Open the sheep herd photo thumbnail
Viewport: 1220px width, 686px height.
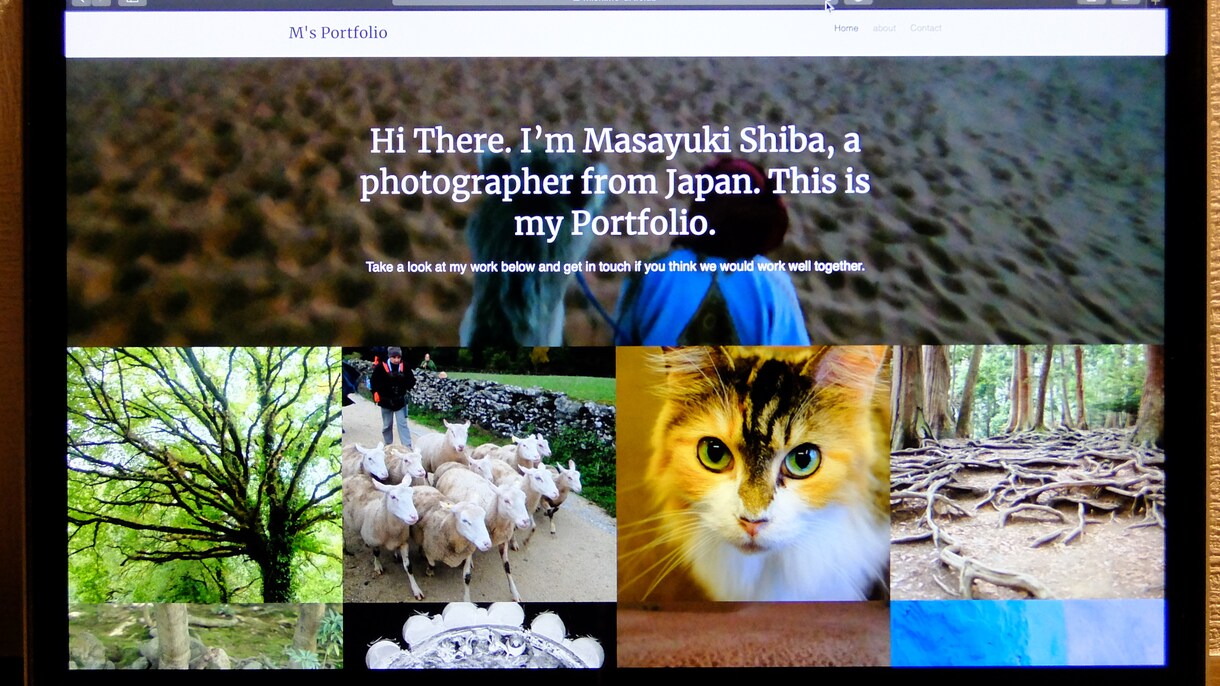(479, 475)
